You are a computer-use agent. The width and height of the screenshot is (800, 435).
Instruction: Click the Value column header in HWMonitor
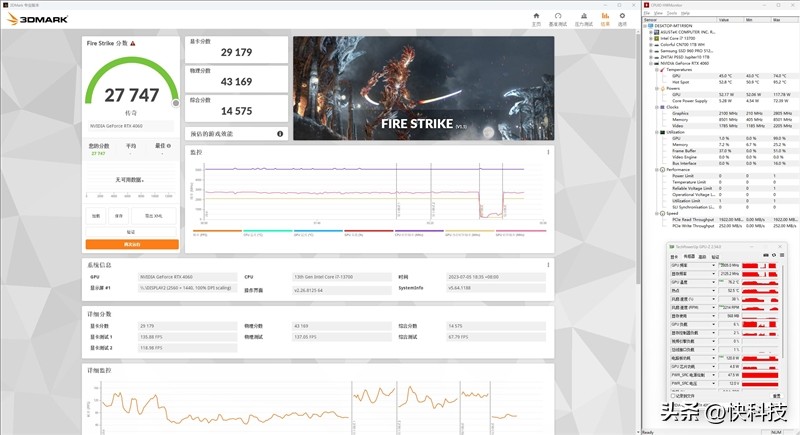click(730, 19)
